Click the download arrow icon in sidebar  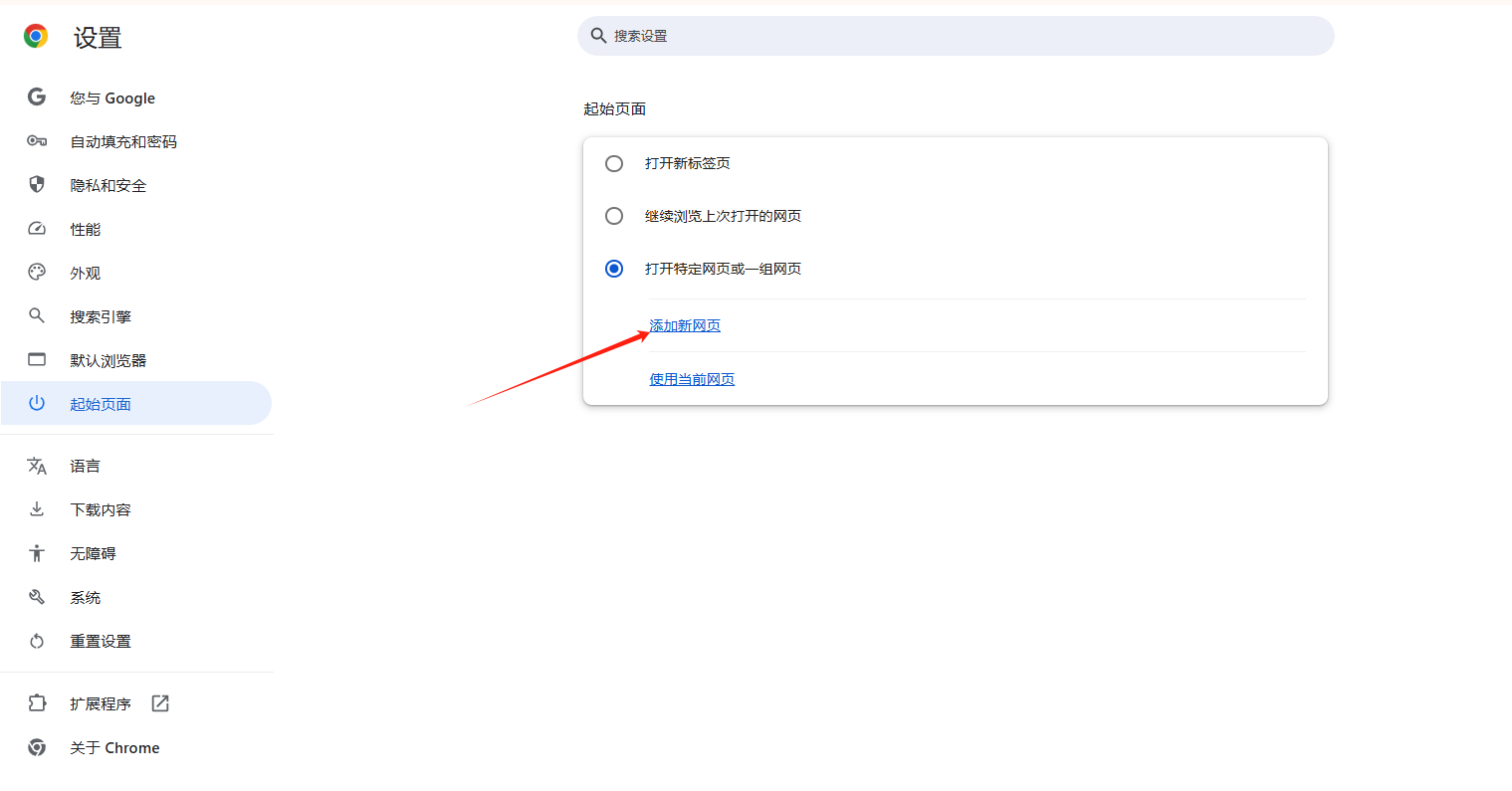point(37,509)
